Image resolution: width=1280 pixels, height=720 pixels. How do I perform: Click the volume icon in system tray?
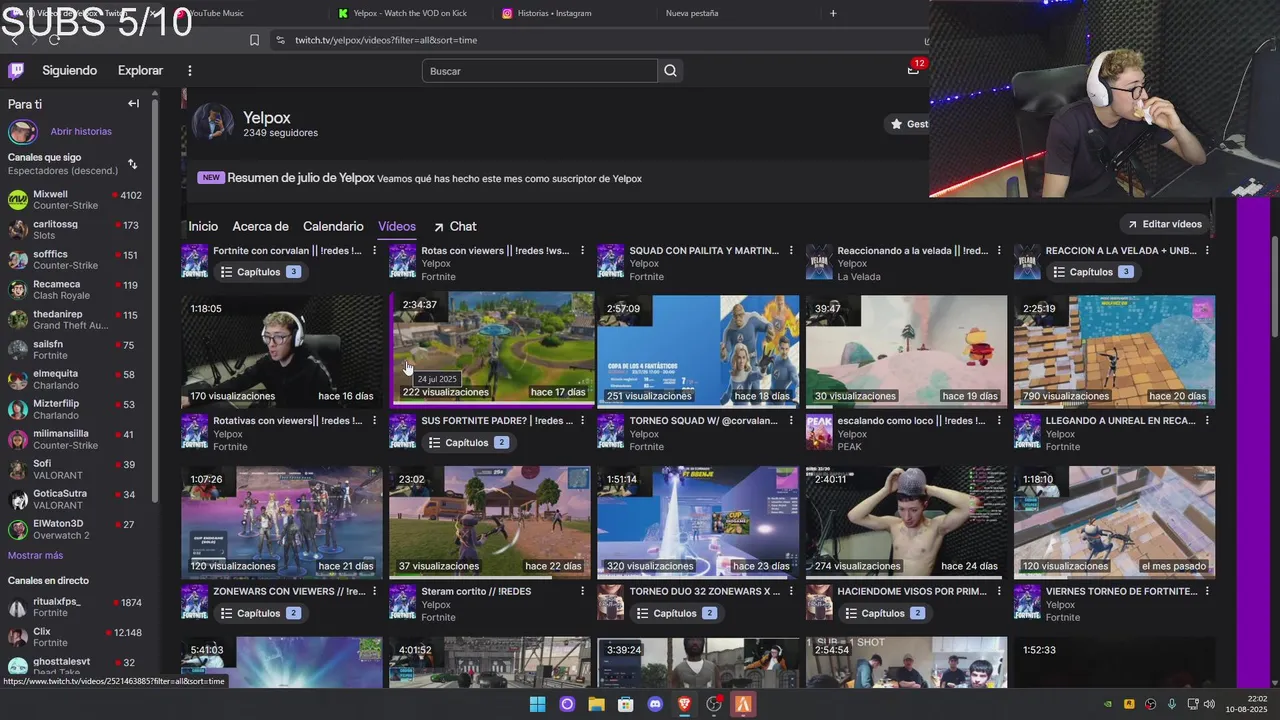1209,704
